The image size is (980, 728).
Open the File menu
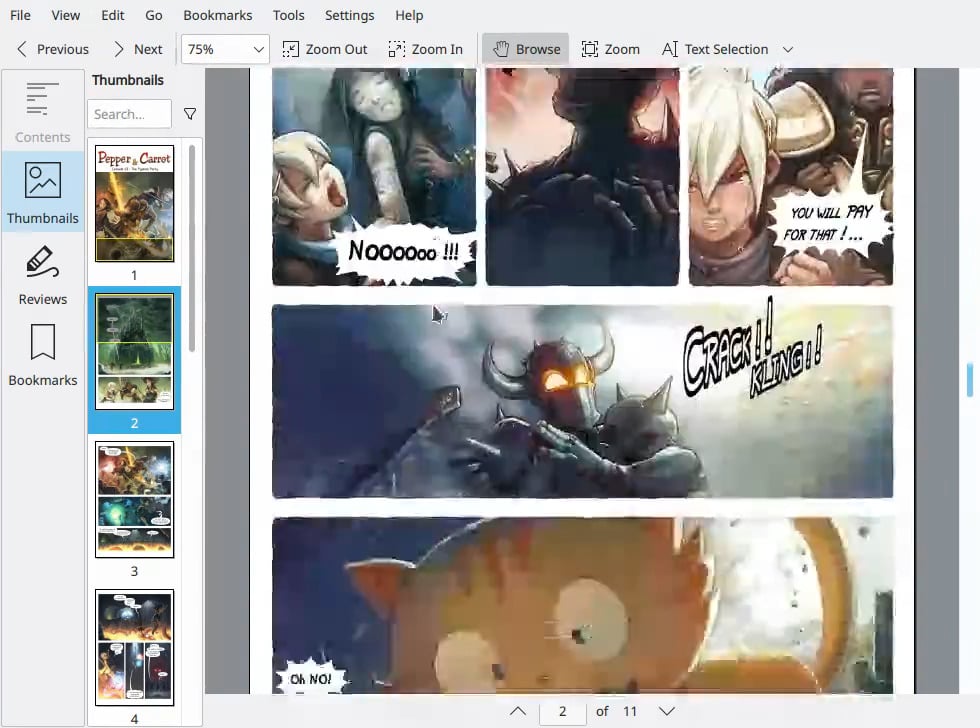point(20,15)
